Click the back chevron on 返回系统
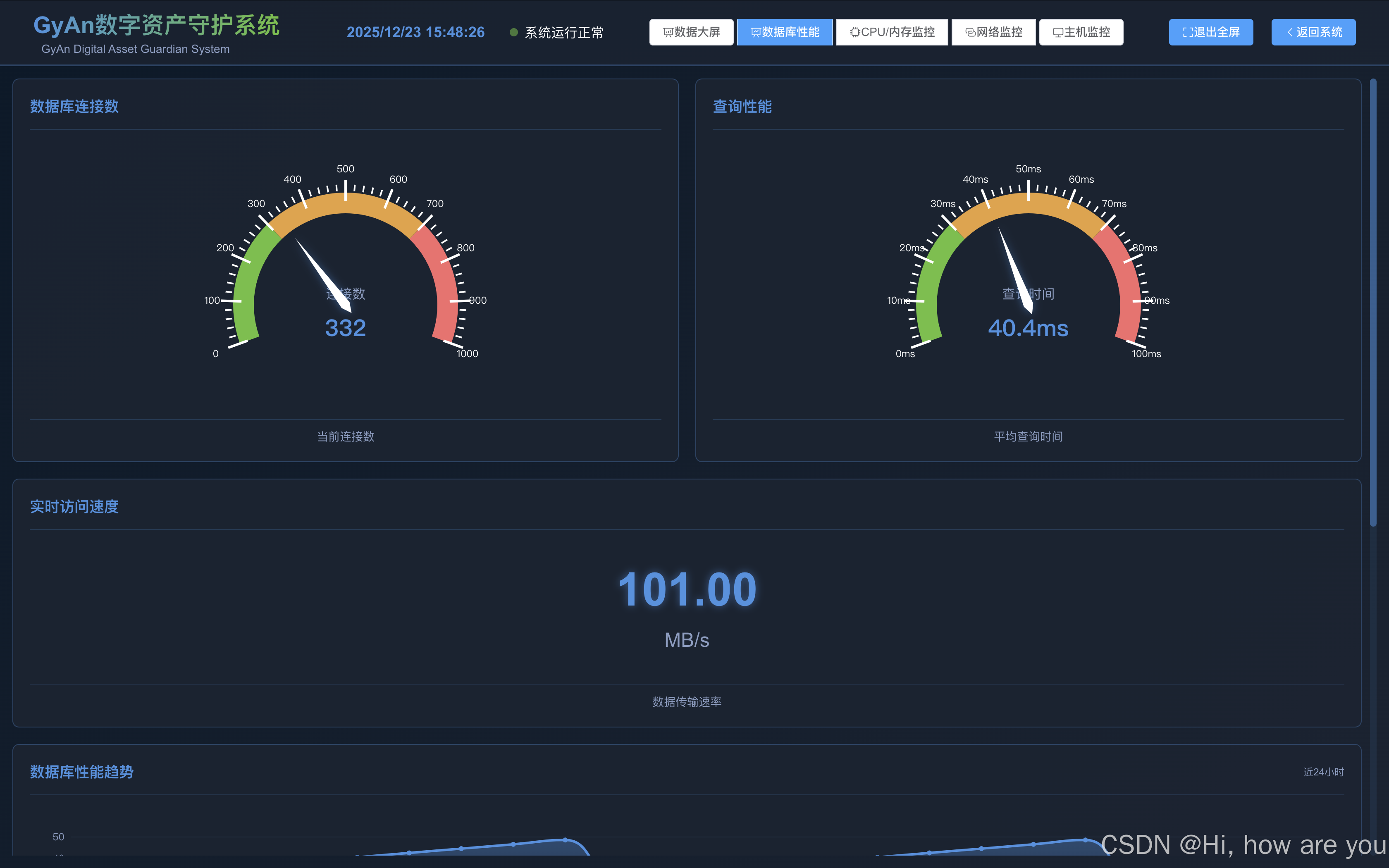Screen dimensions: 1389x868 tap(1290, 32)
